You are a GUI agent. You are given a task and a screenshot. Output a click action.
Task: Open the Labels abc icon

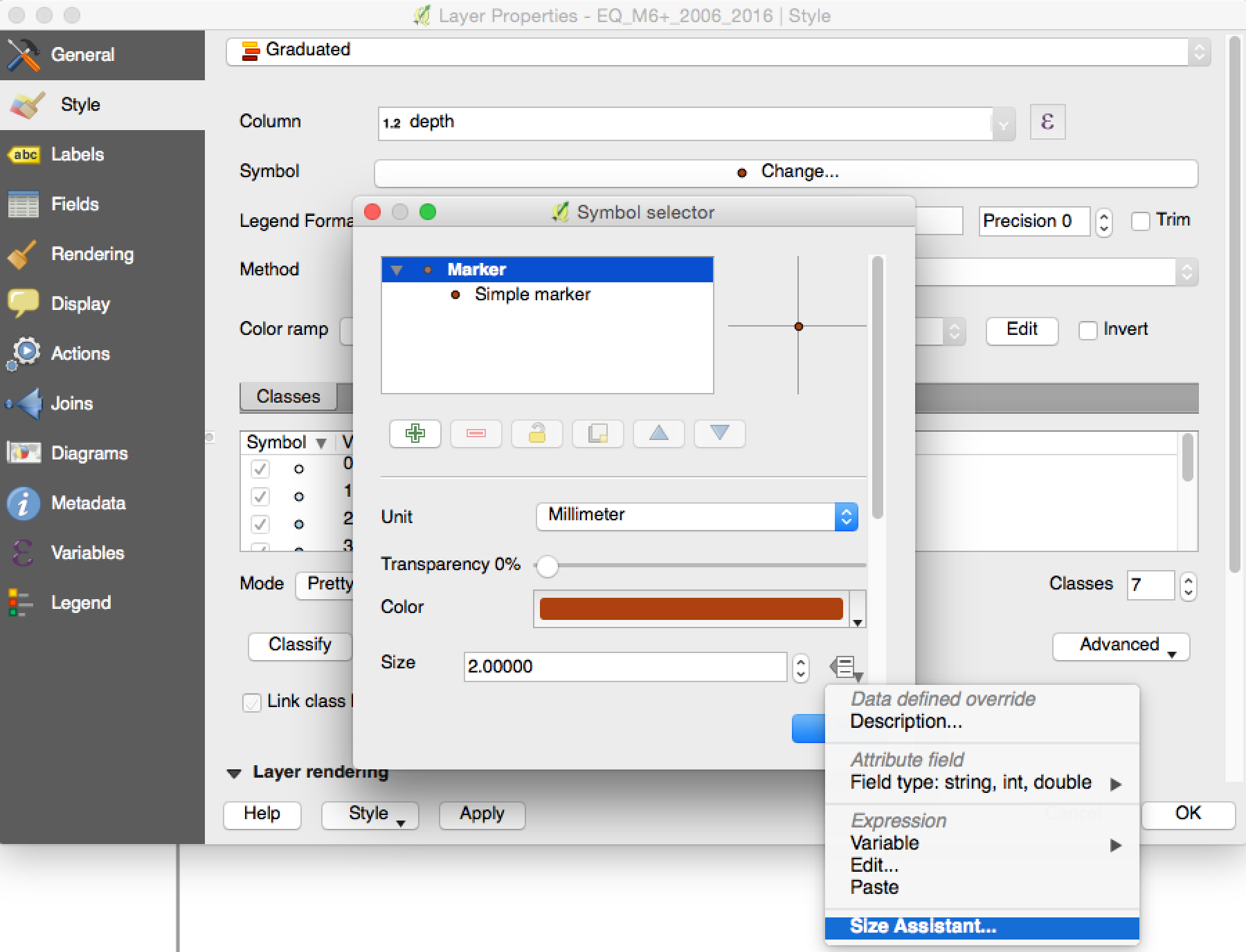[x=25, y=155]
